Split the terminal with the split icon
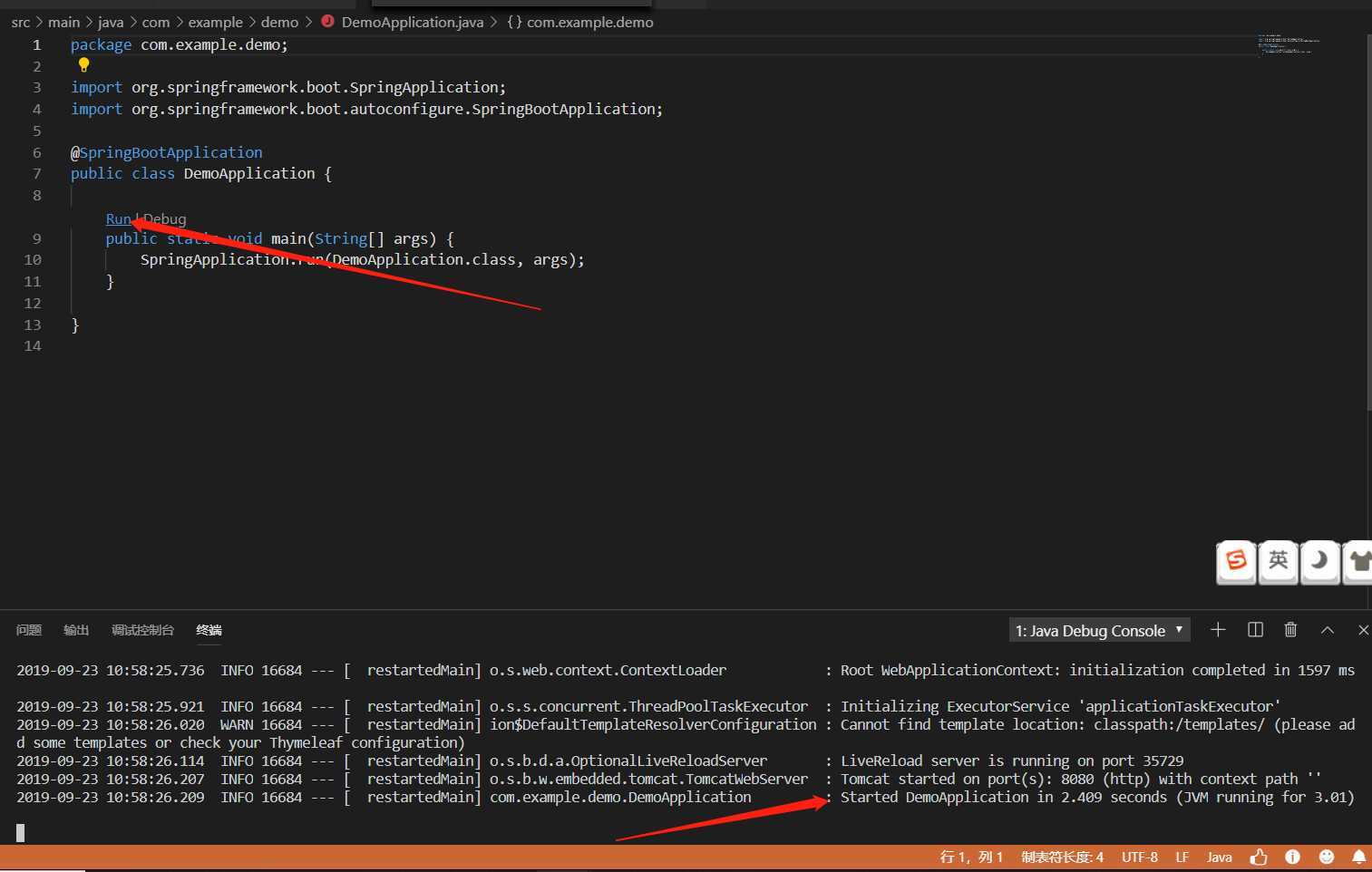 (x=1255, y=629)
